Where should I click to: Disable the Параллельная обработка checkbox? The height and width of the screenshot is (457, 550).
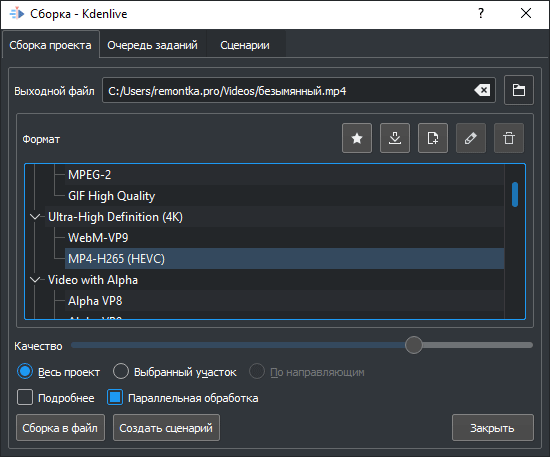point(115,398)
